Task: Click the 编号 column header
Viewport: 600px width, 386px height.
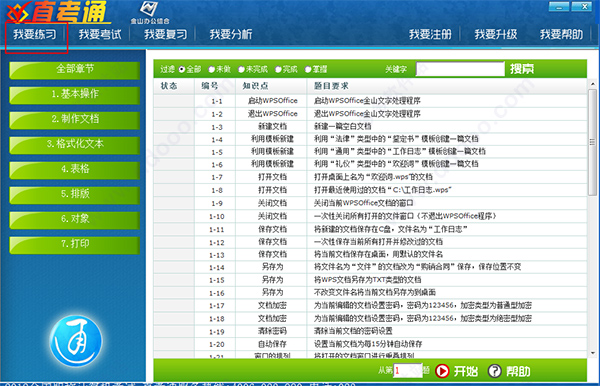Action: tap(215, 86)
